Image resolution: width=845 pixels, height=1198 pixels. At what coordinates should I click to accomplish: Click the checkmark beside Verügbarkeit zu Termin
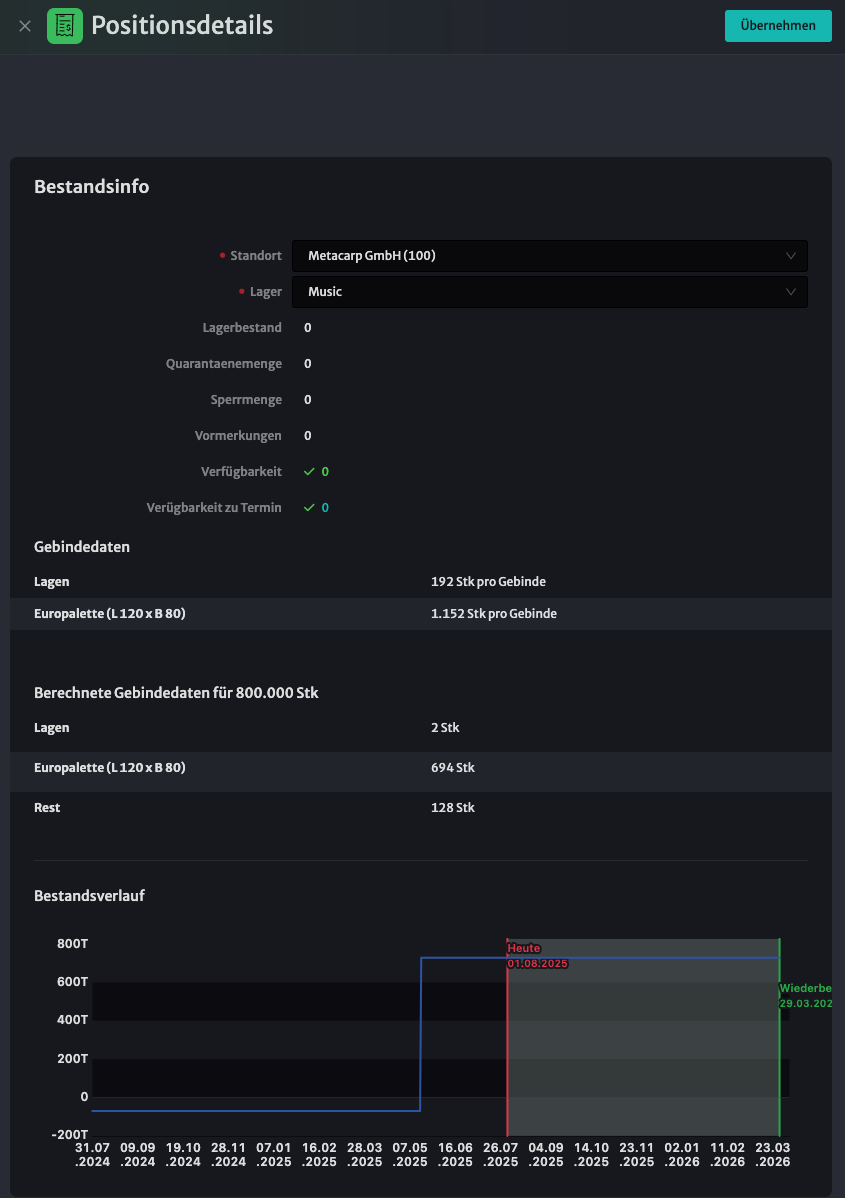(x=309, y=508)
